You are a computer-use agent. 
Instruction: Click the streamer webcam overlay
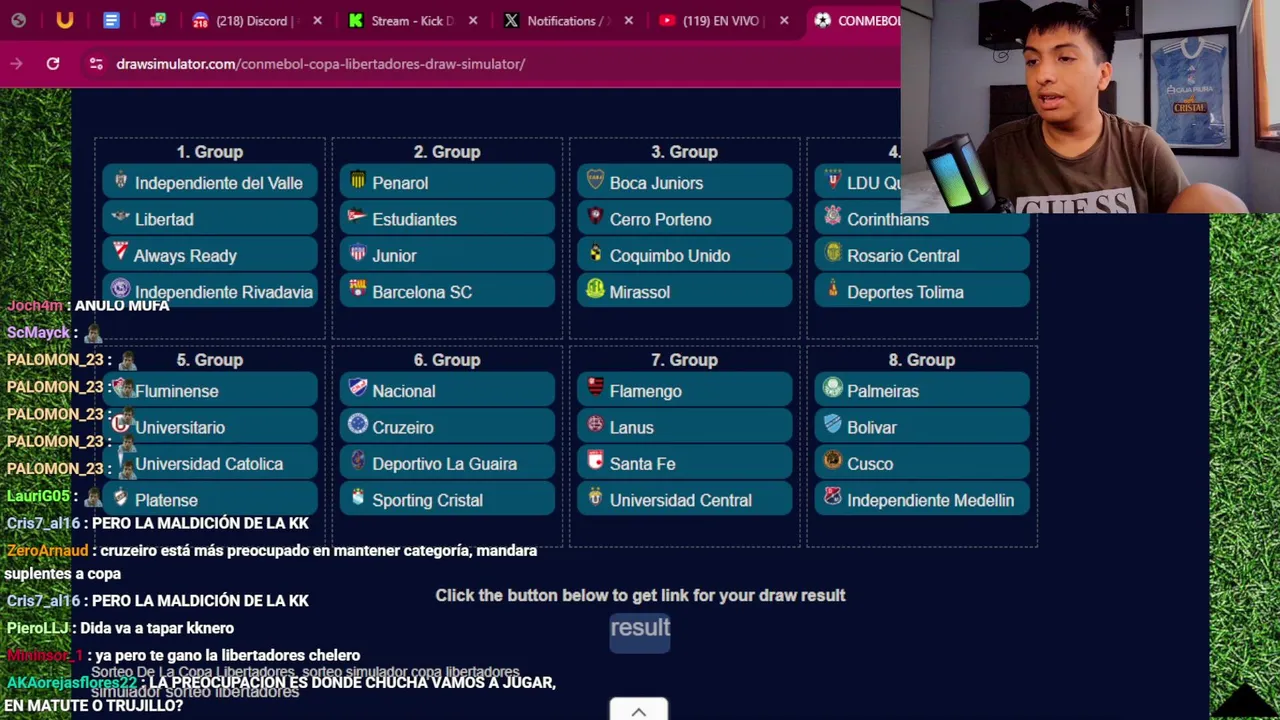[x=1090, y=107]
